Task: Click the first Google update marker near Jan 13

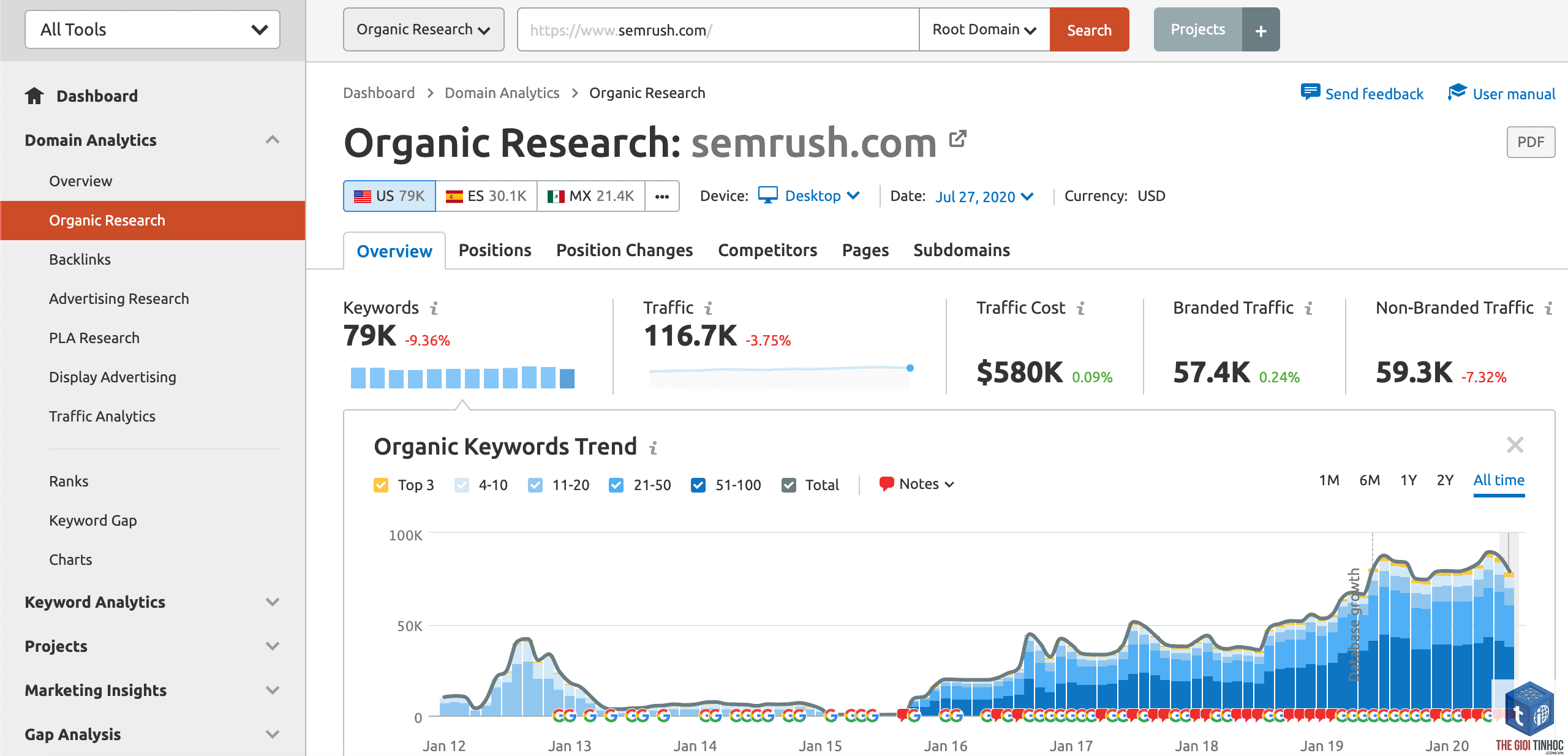Action: point(559,716)
